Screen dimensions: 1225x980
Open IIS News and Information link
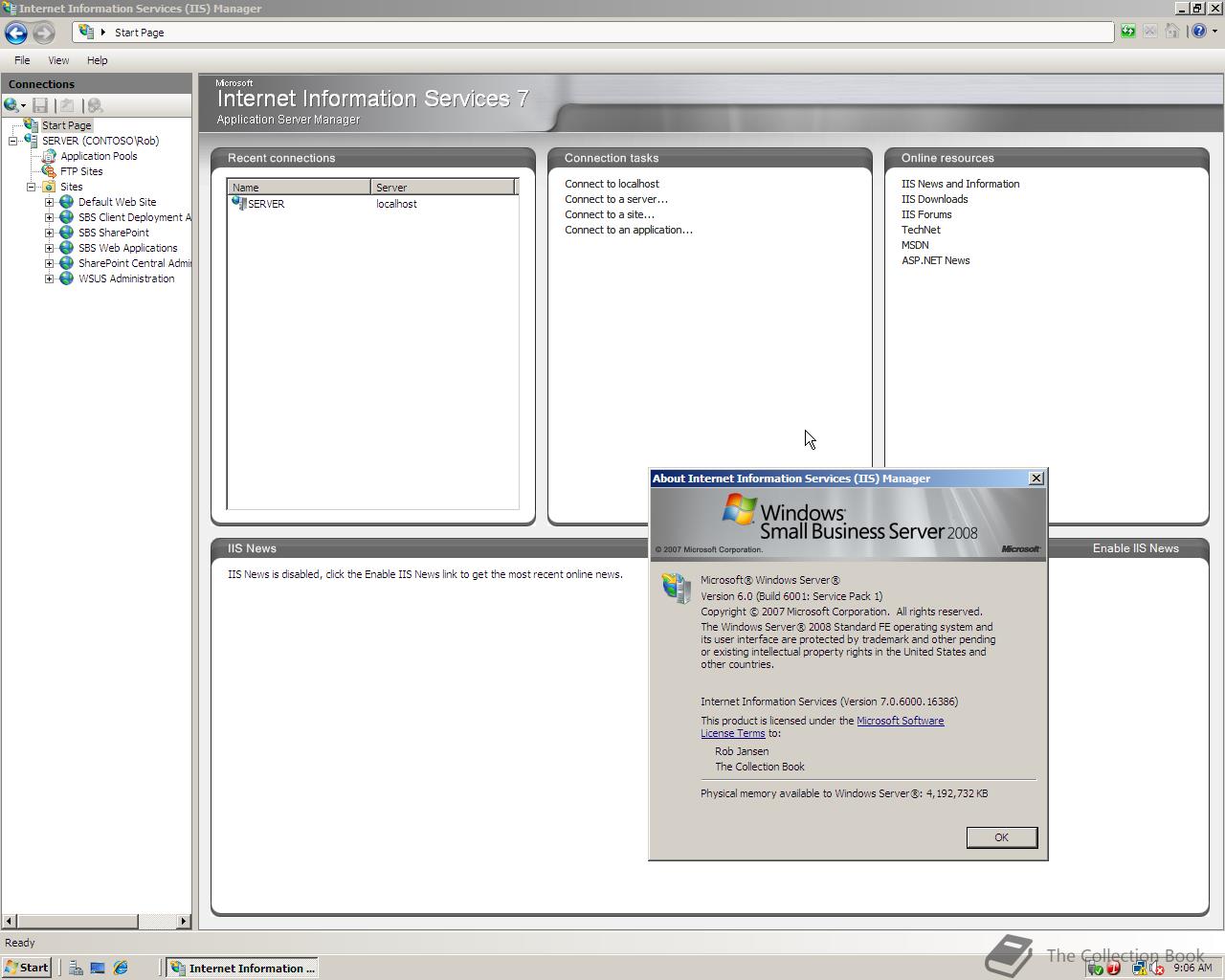click(960, 184)
